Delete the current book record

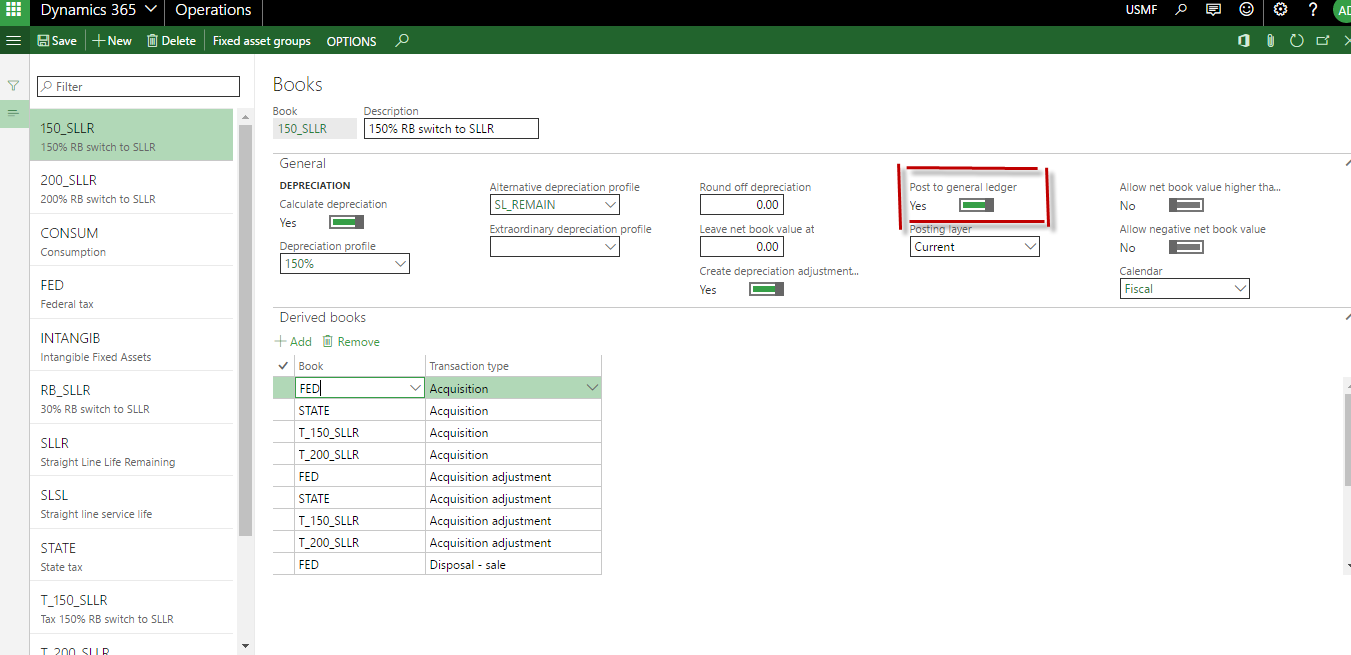171,41
